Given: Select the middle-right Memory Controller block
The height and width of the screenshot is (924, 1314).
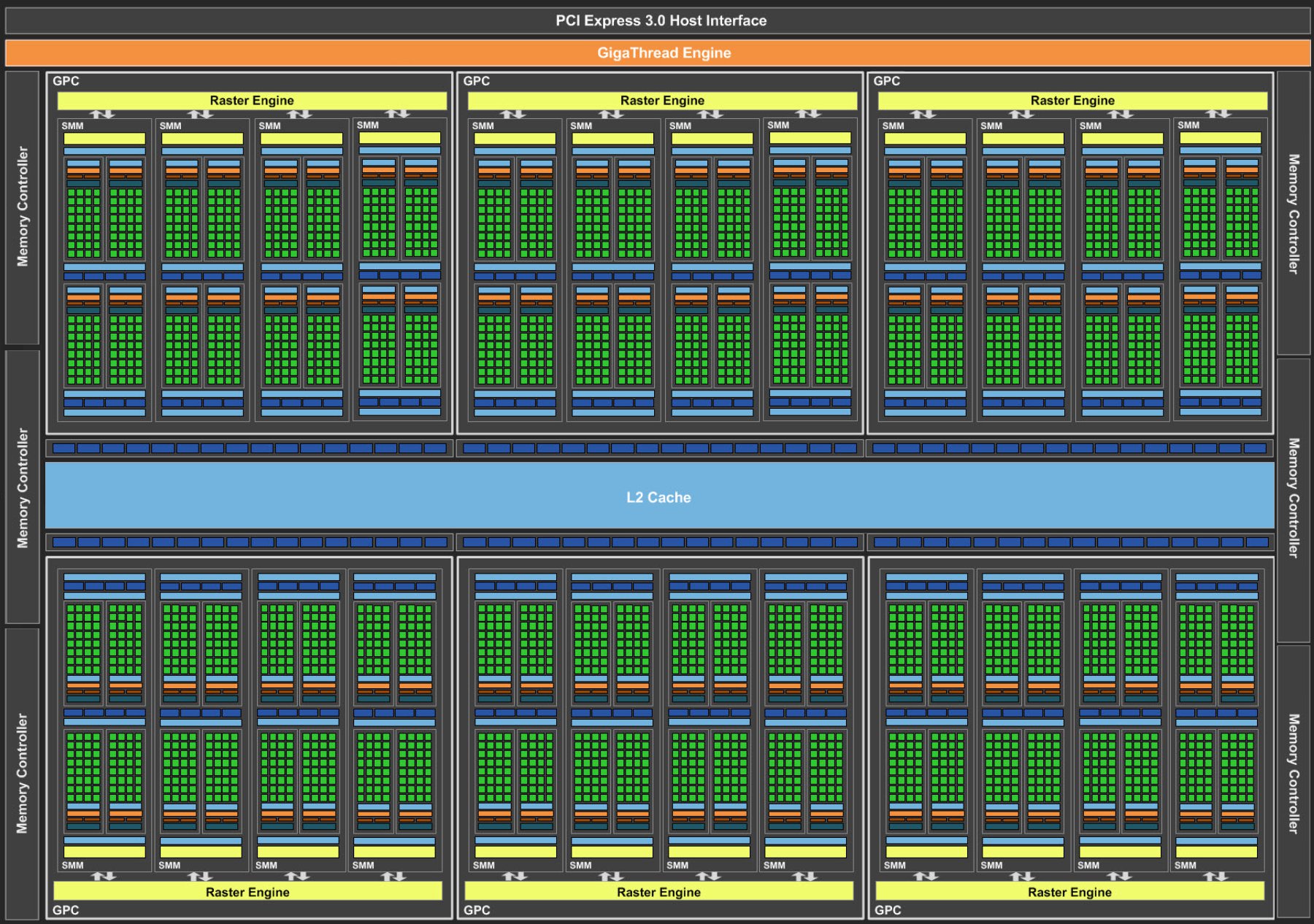Looking at the screenshot, I should pos(1294,499).
